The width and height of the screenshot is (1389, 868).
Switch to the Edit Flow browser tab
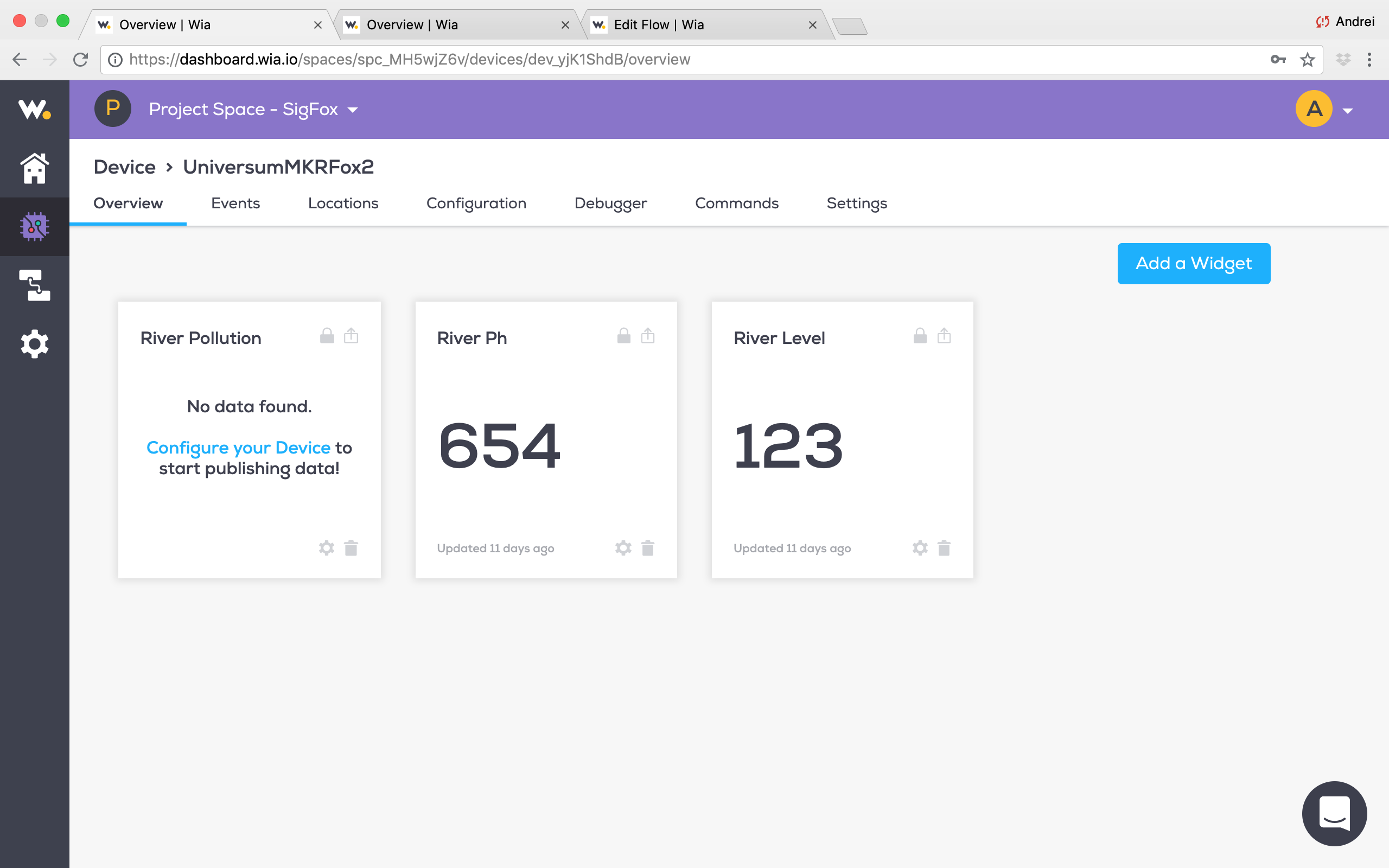(659, 25)
